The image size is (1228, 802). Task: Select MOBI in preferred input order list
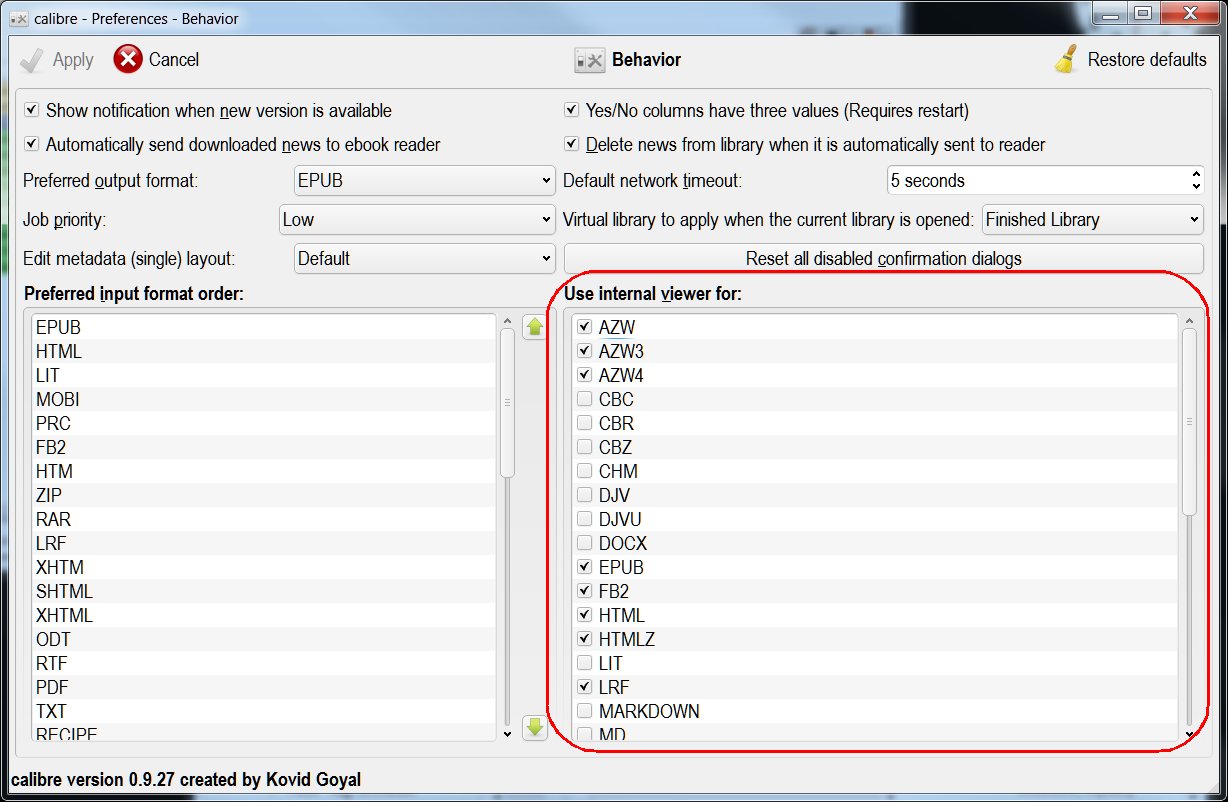[x=264, y=399]
